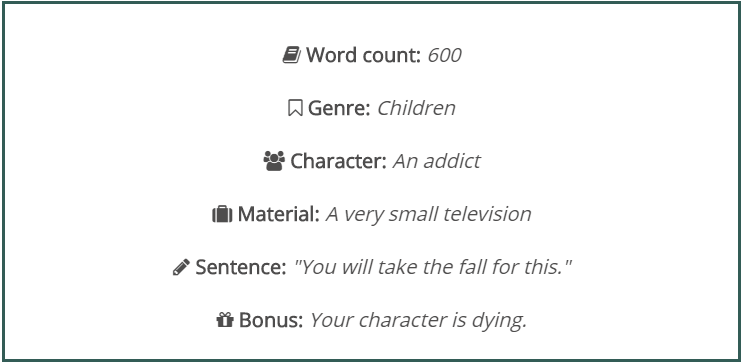This screenshot has width=745, height=364.
Task: Select the Word count label
Action: click(x=363, y=55)
